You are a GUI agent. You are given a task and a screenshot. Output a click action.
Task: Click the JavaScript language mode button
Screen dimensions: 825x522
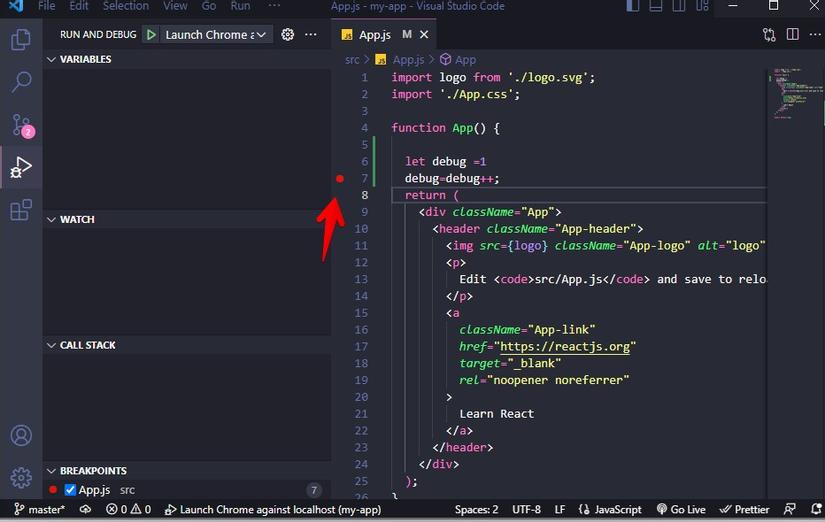[x=611, y=509]
